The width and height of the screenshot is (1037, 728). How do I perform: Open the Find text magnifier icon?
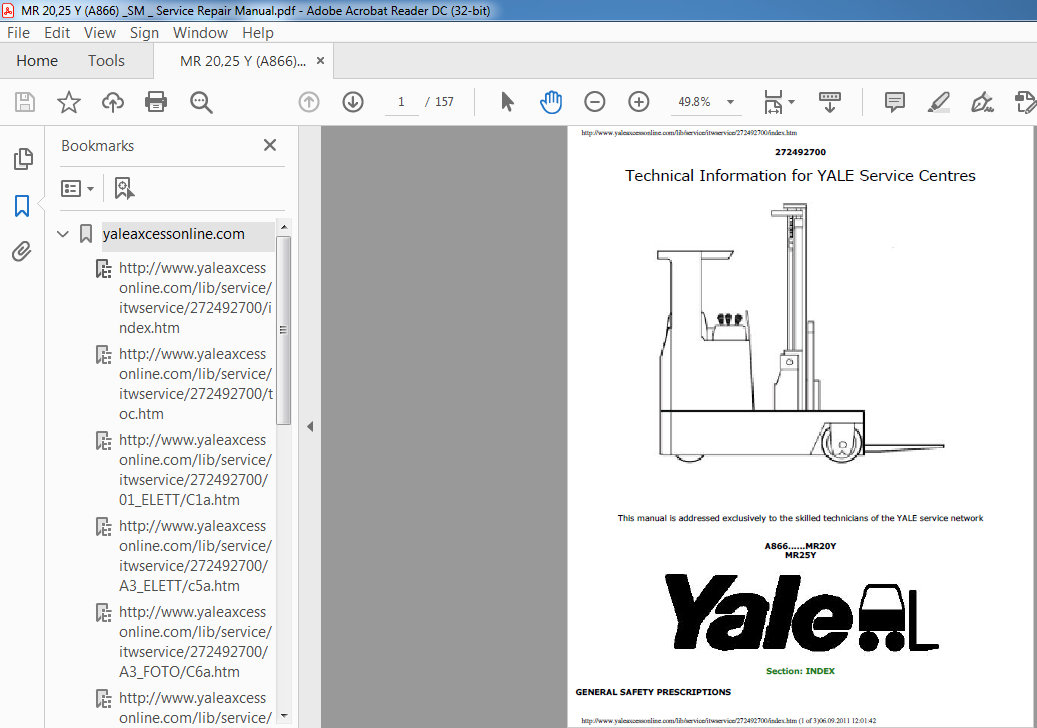click(x=201, y=102)
